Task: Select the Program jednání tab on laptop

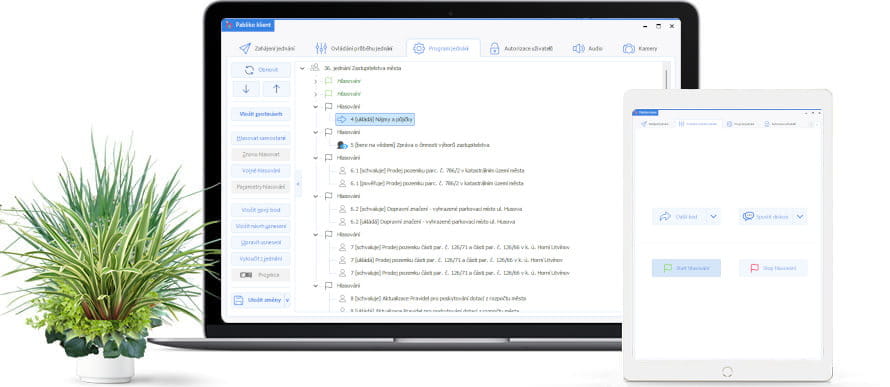Action: coord(442,49)
